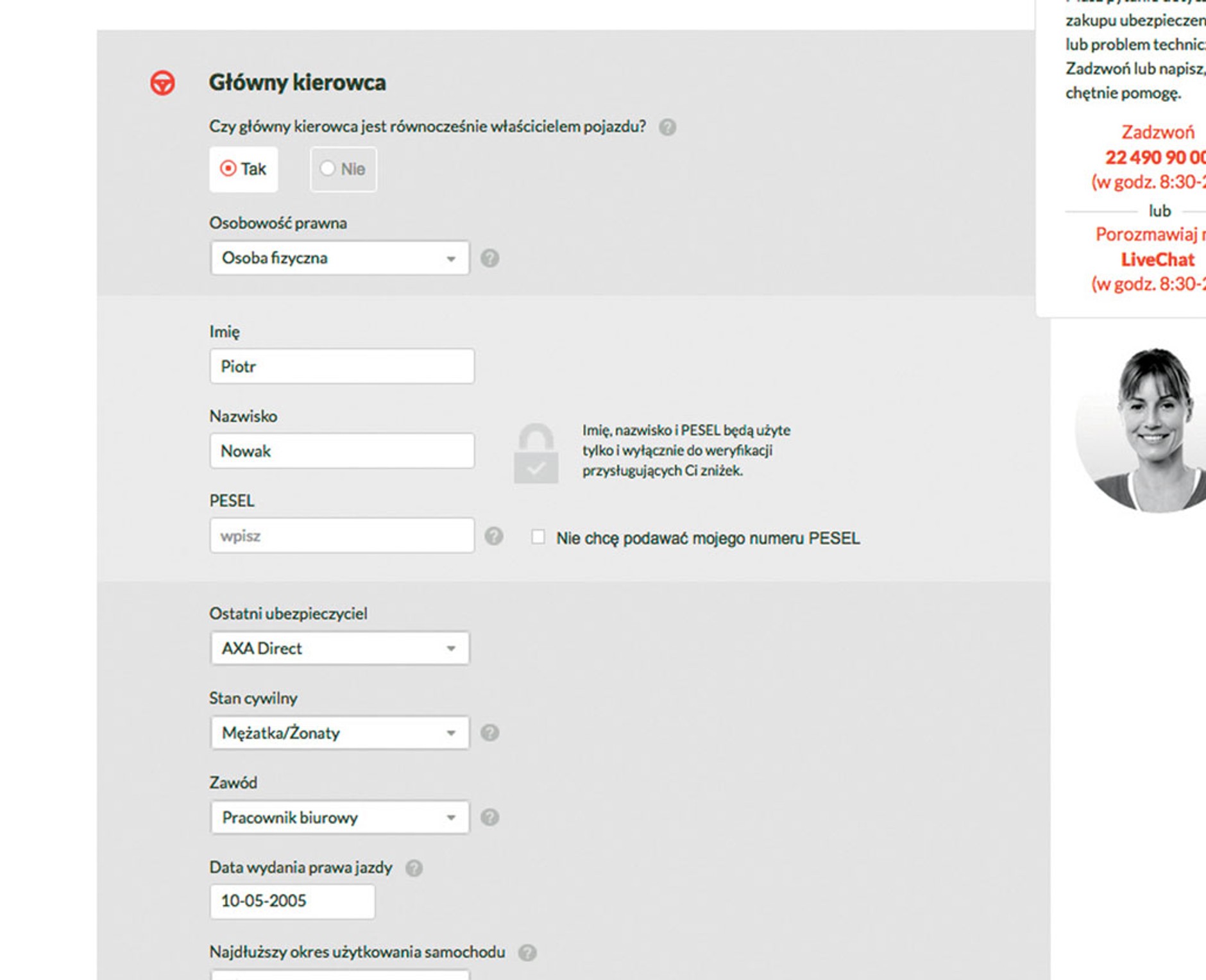Open the Pracownik biurowy occupation dropdown
1206x980 pixels.
point(339,818)
